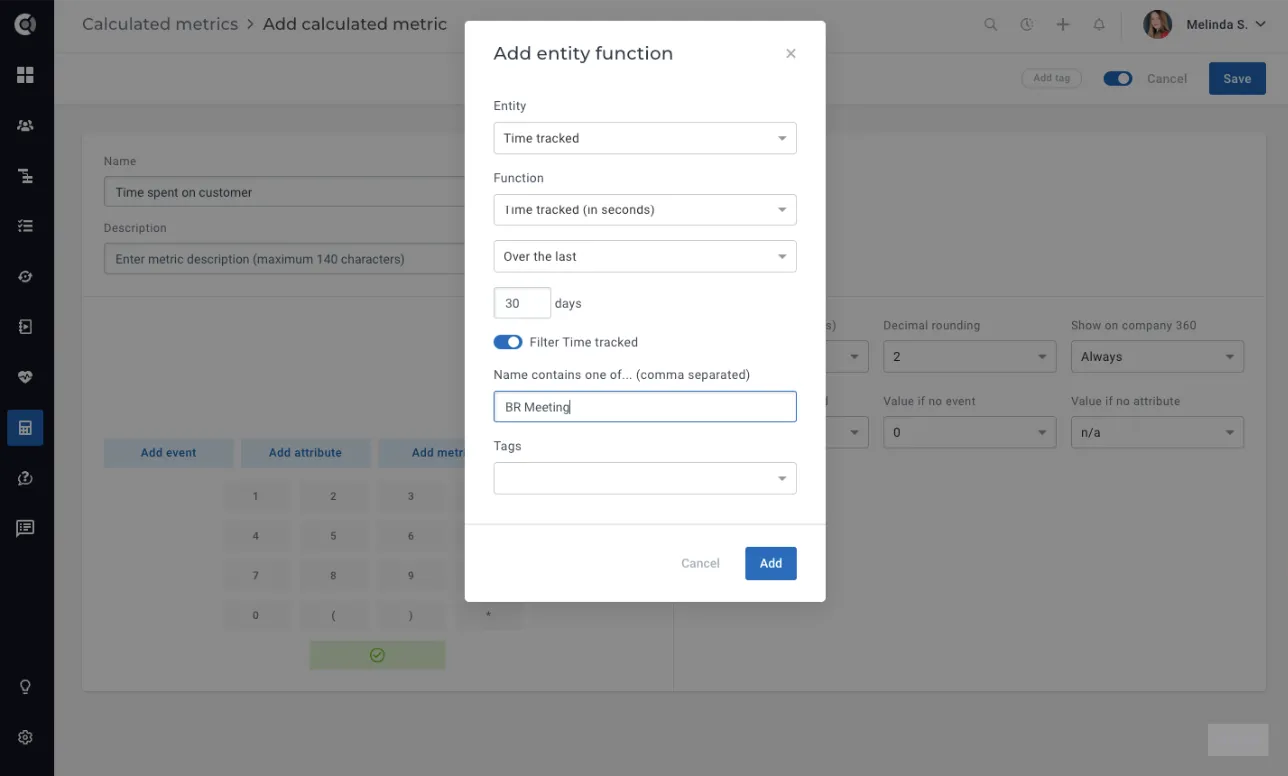This screenshot has width=1288, height=776.
Task: Click the metric Name input field
Action: [x=285, y=192]
